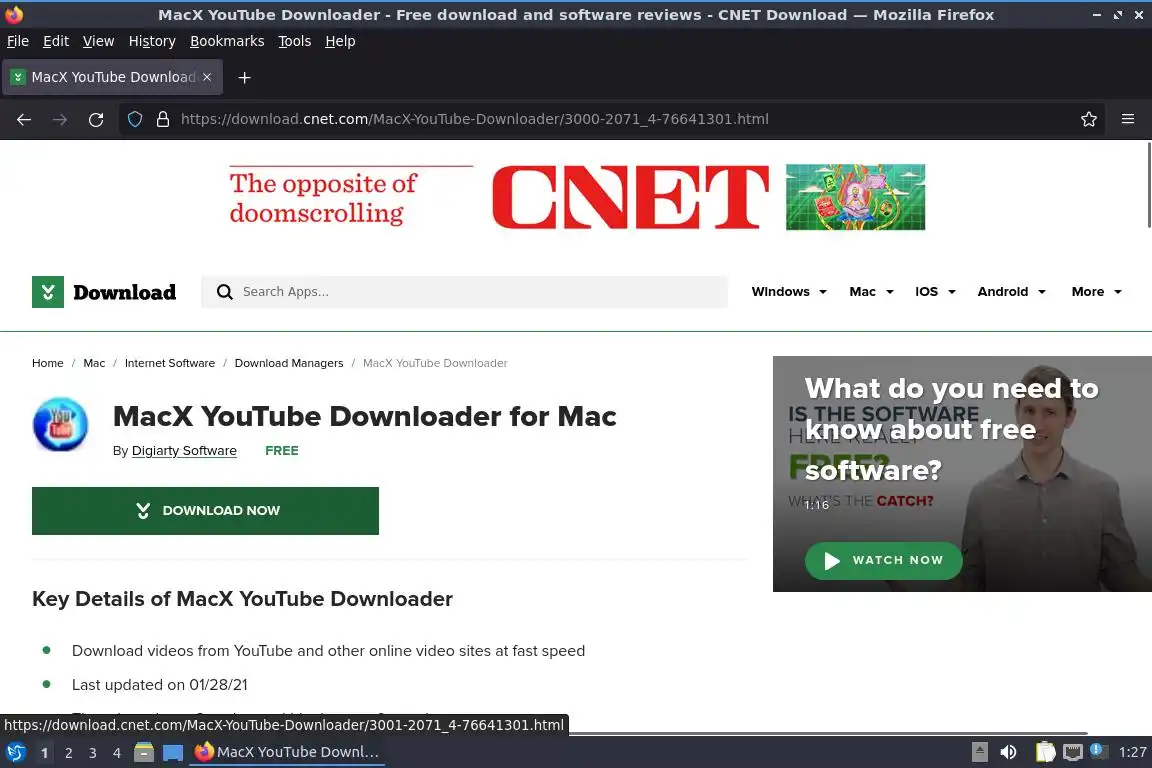The width and height of the screenshot is (1152, 768).
Task: Switch to virtual desktop 2
Action: point(68,753)
